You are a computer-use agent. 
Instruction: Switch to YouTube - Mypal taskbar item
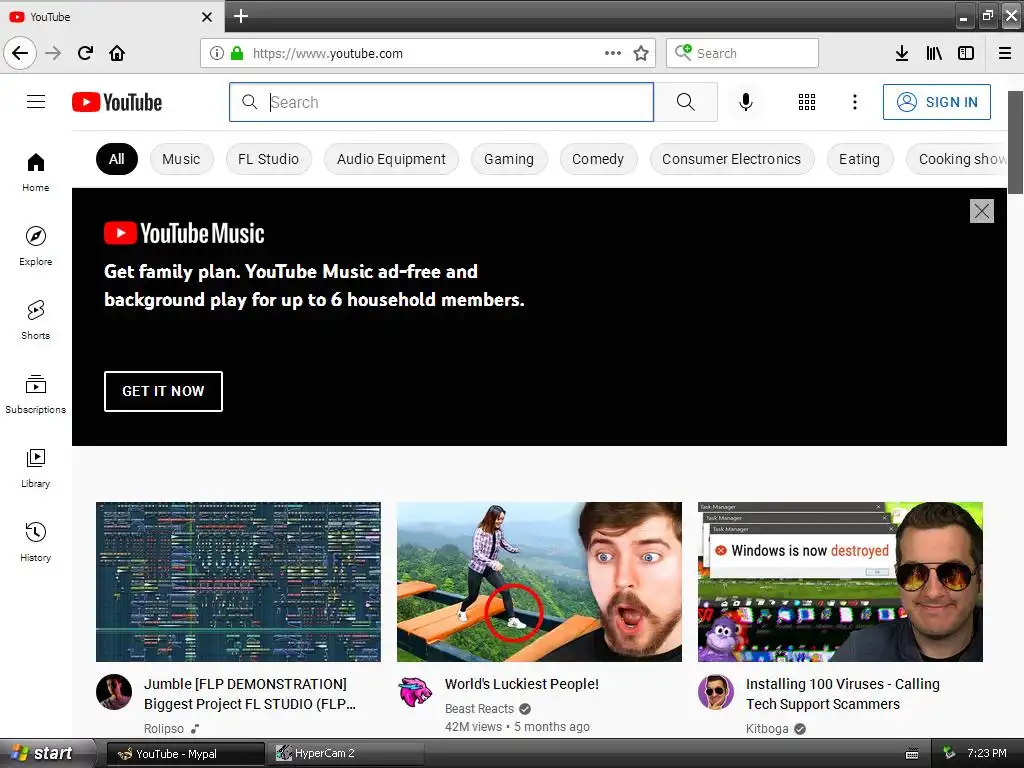[x=185, y=754]
